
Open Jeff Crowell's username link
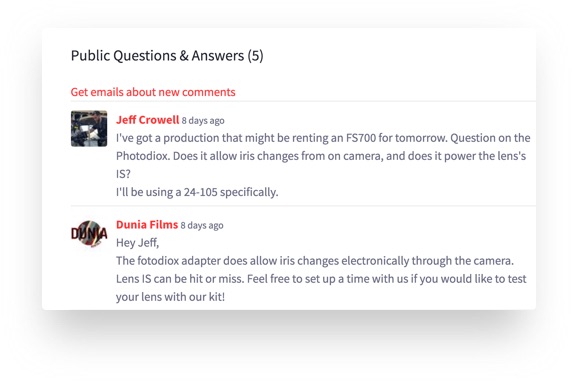click(147, 120)
